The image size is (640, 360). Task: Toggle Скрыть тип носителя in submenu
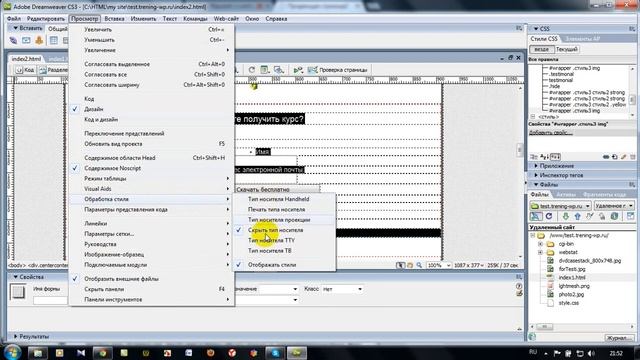(284, 230)
